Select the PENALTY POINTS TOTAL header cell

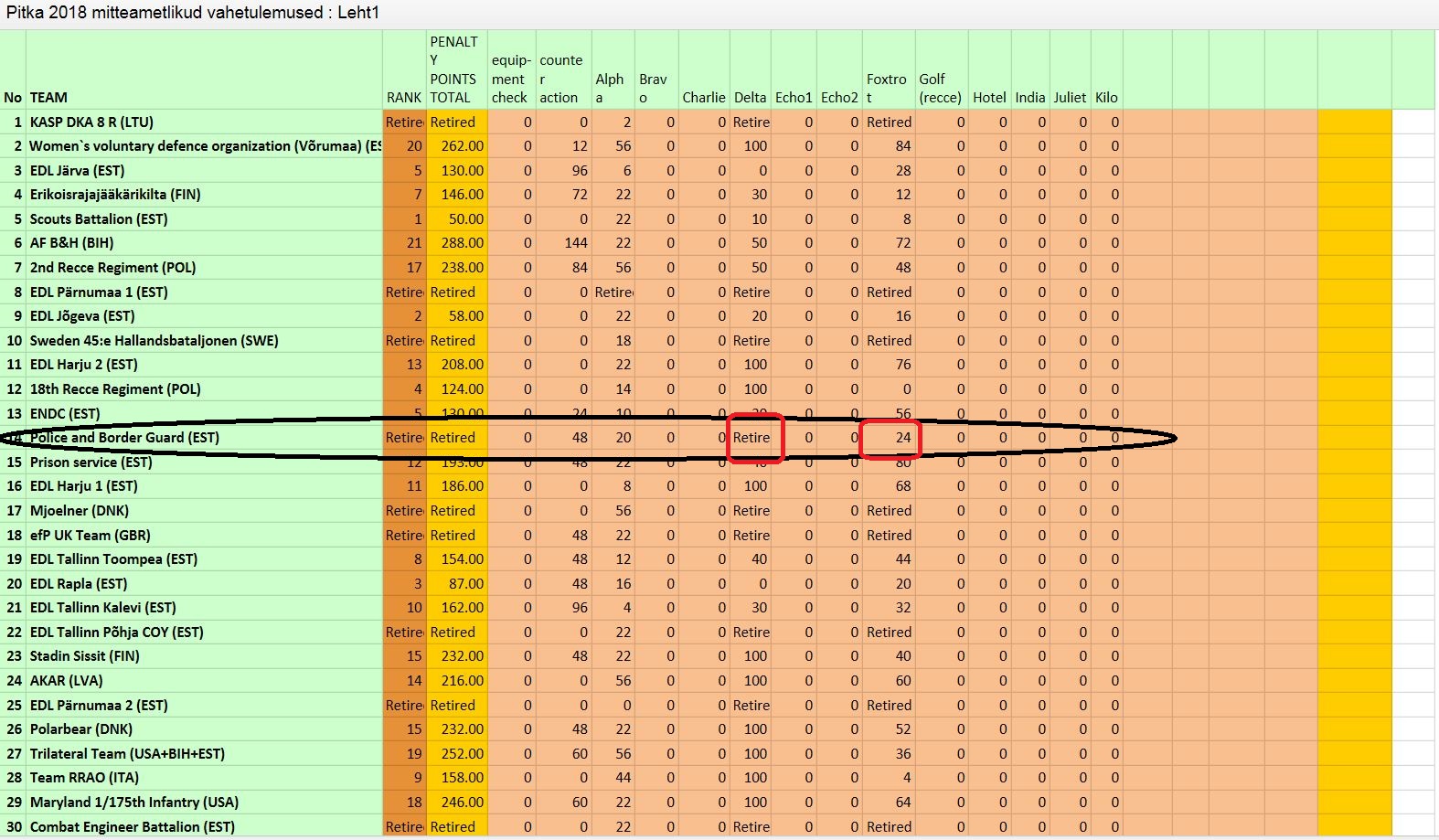click(456, 70)
